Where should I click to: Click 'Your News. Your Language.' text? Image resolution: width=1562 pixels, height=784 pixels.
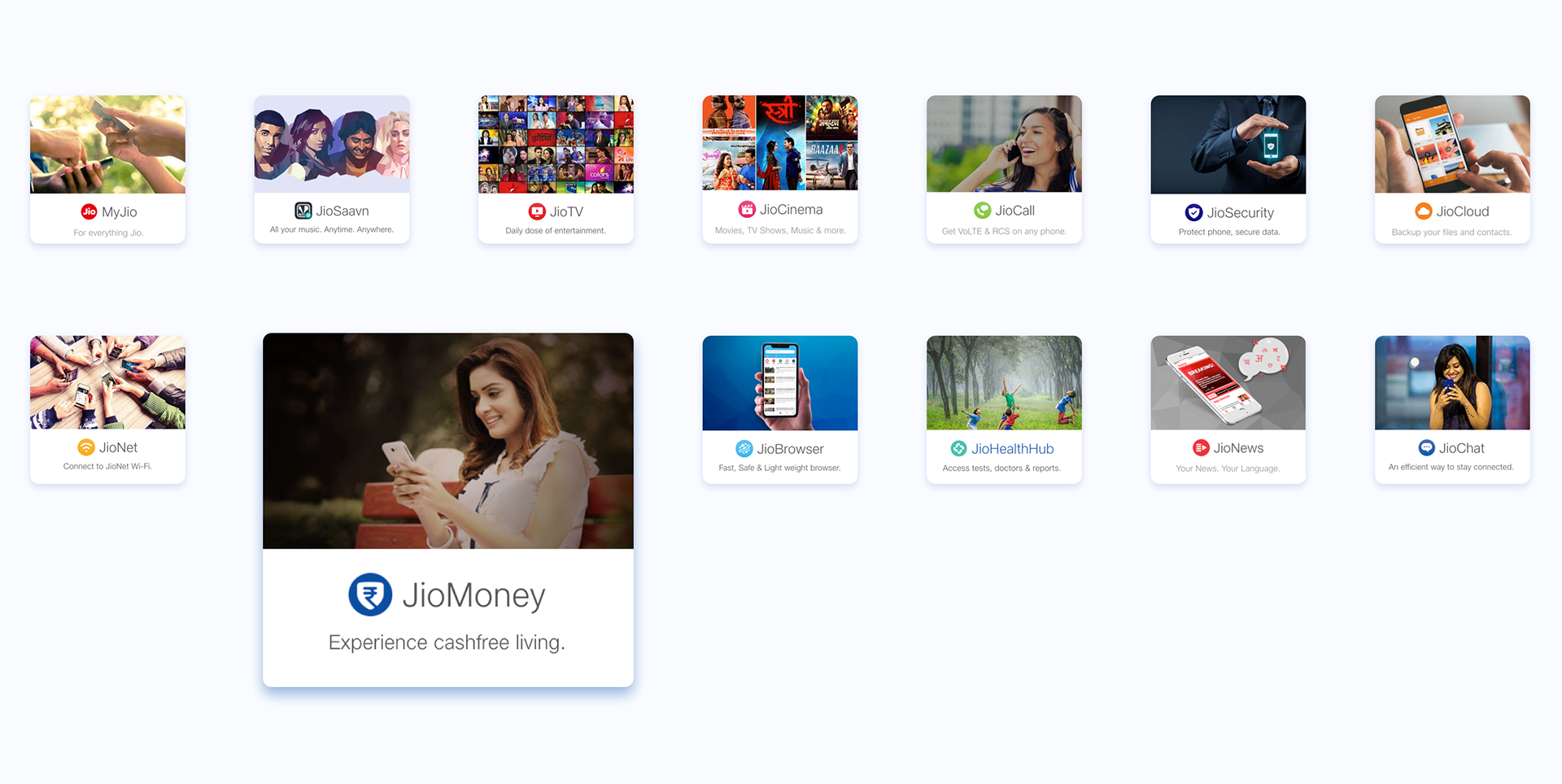(1228, 468)
